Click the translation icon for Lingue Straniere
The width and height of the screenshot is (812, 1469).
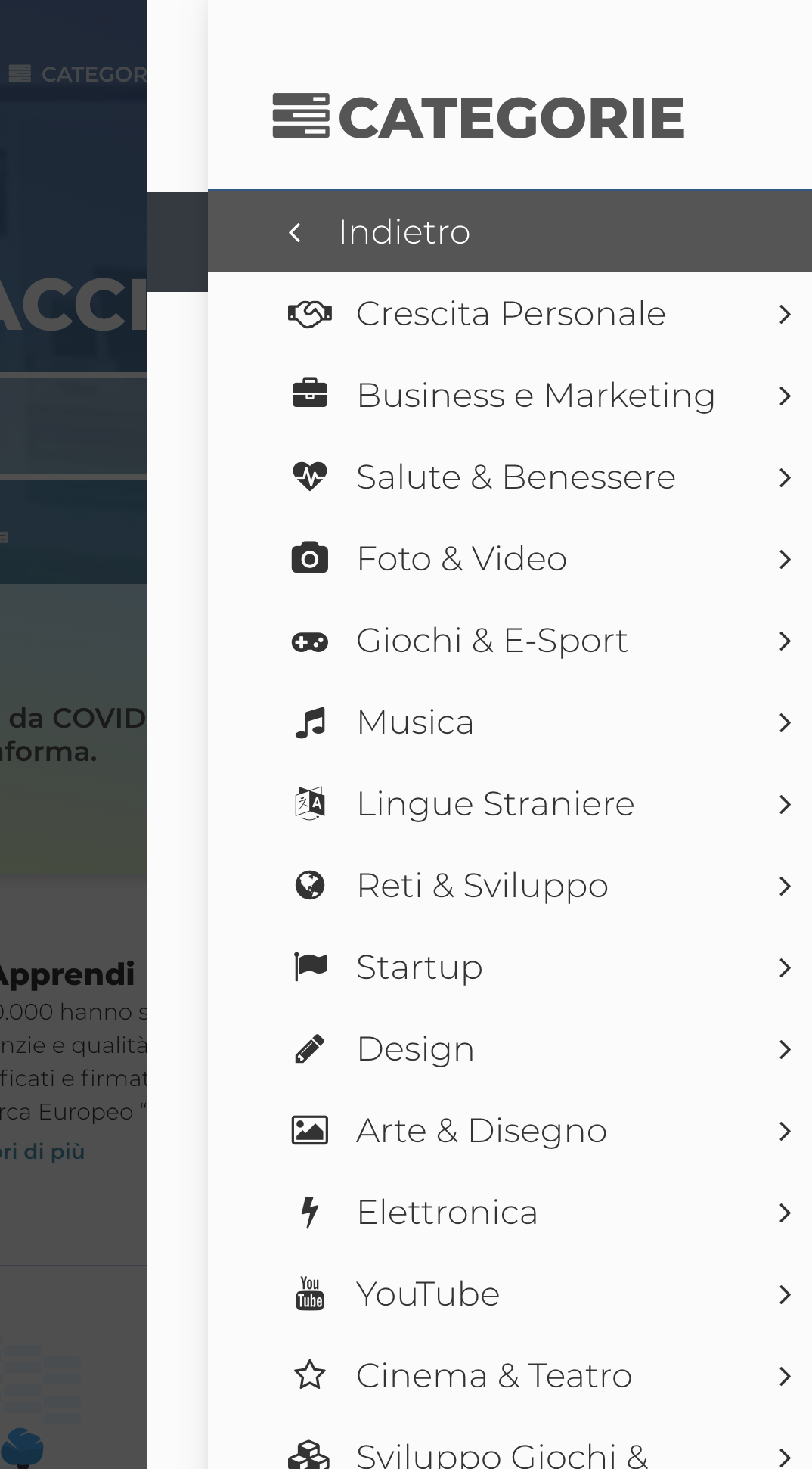click(310, 803)
